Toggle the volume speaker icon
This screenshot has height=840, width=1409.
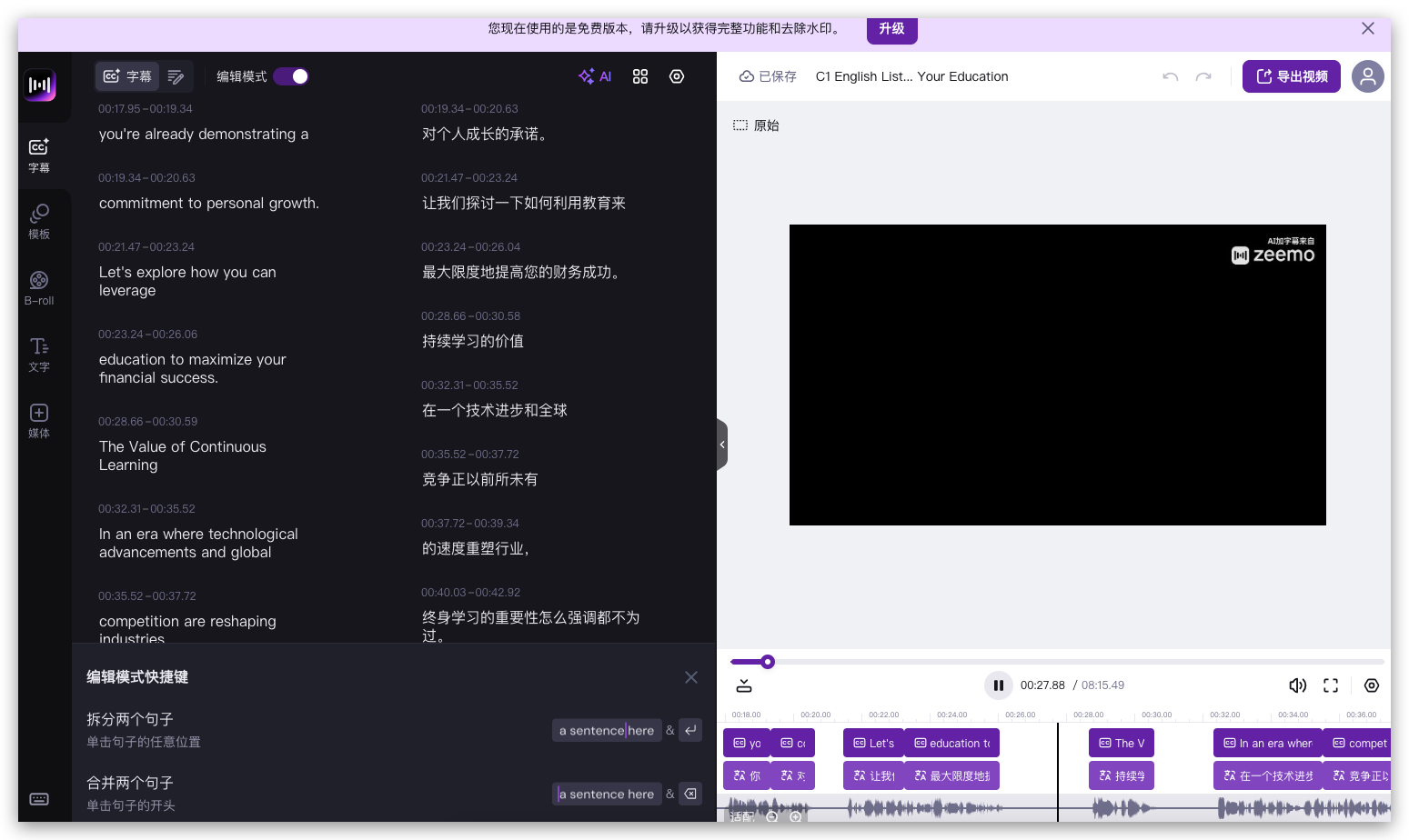click(1298, 685)
